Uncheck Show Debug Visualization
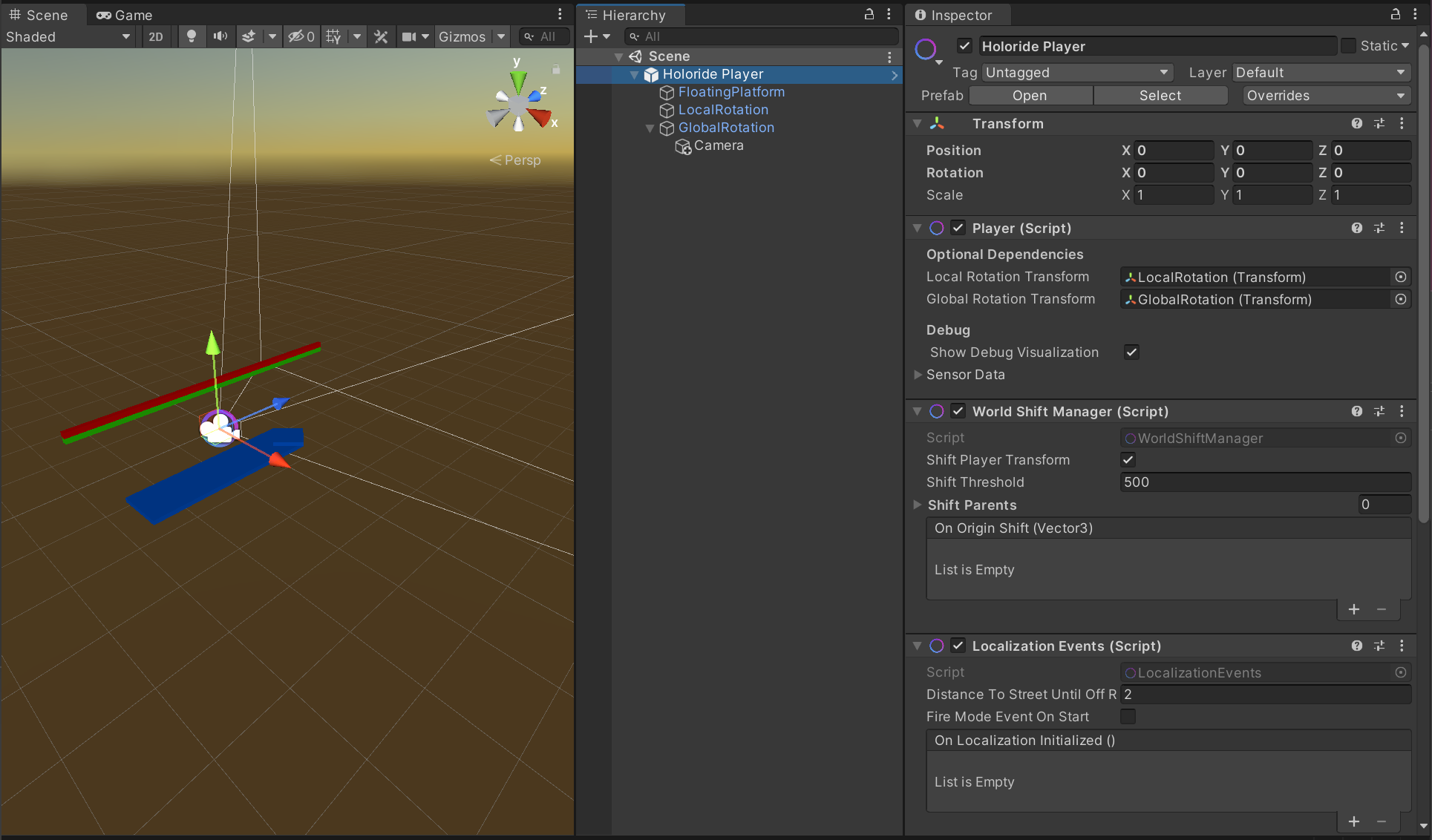The width and height of the screenshot is (1432, 840). coord(1131,352)
